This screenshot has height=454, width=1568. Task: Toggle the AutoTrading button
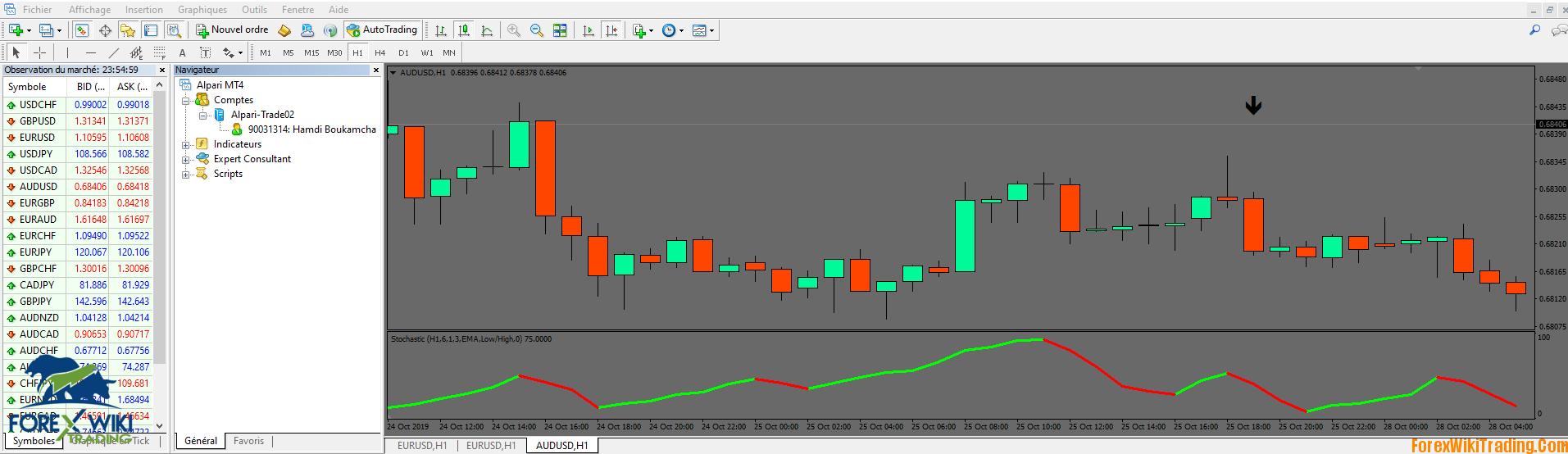382,30
